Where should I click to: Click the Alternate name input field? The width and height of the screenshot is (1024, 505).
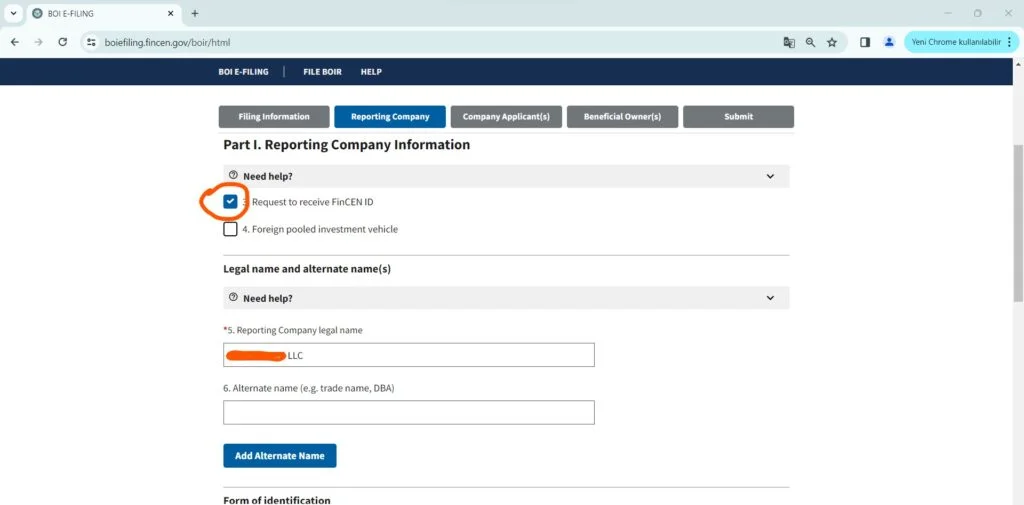click(x=408, y=413)
